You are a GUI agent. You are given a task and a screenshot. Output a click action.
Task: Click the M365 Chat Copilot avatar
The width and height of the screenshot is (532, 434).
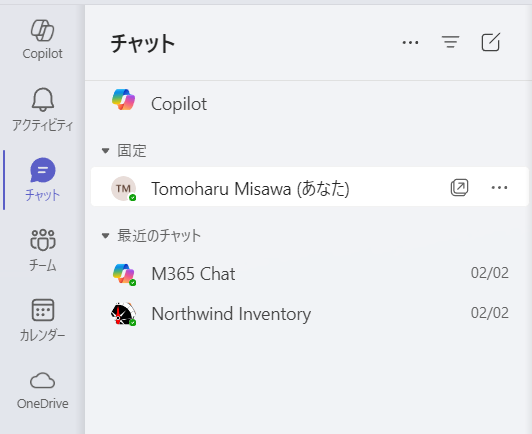point(124,274)
